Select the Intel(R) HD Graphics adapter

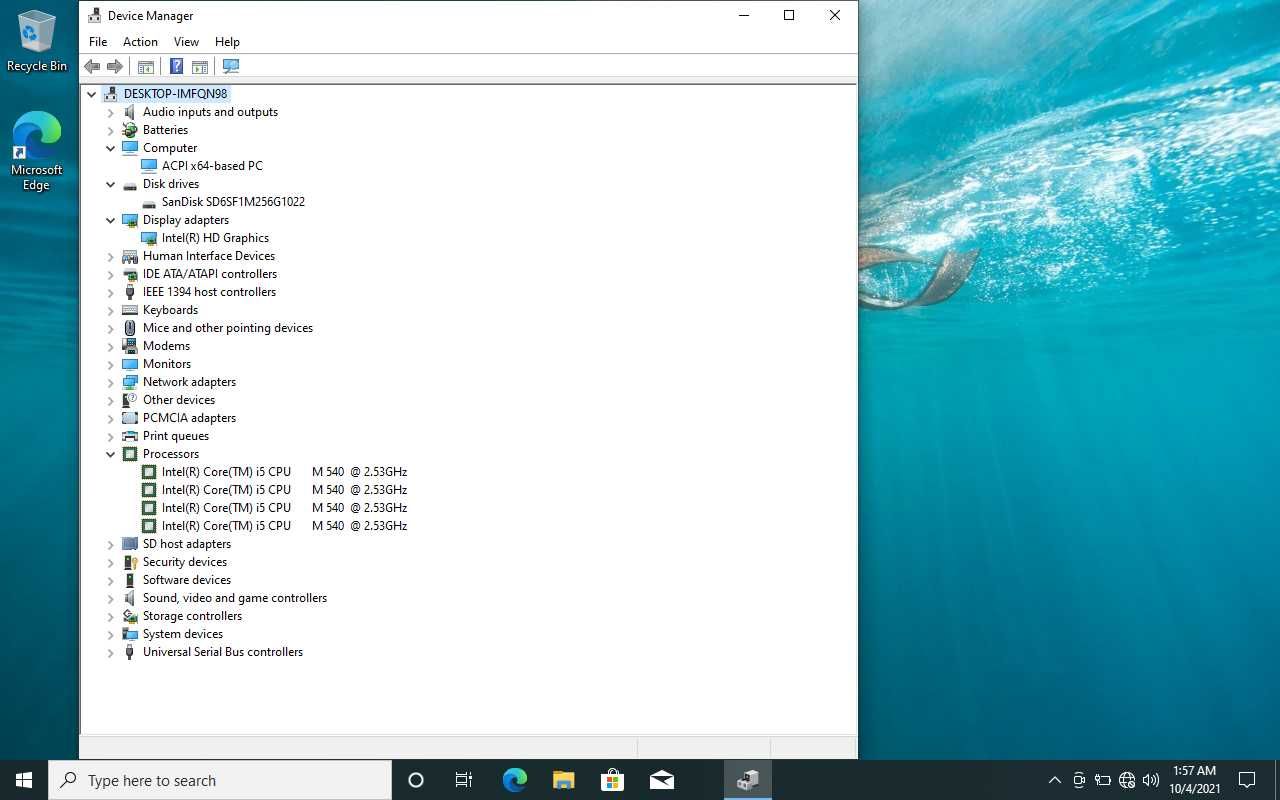click(x=215, y=238)
